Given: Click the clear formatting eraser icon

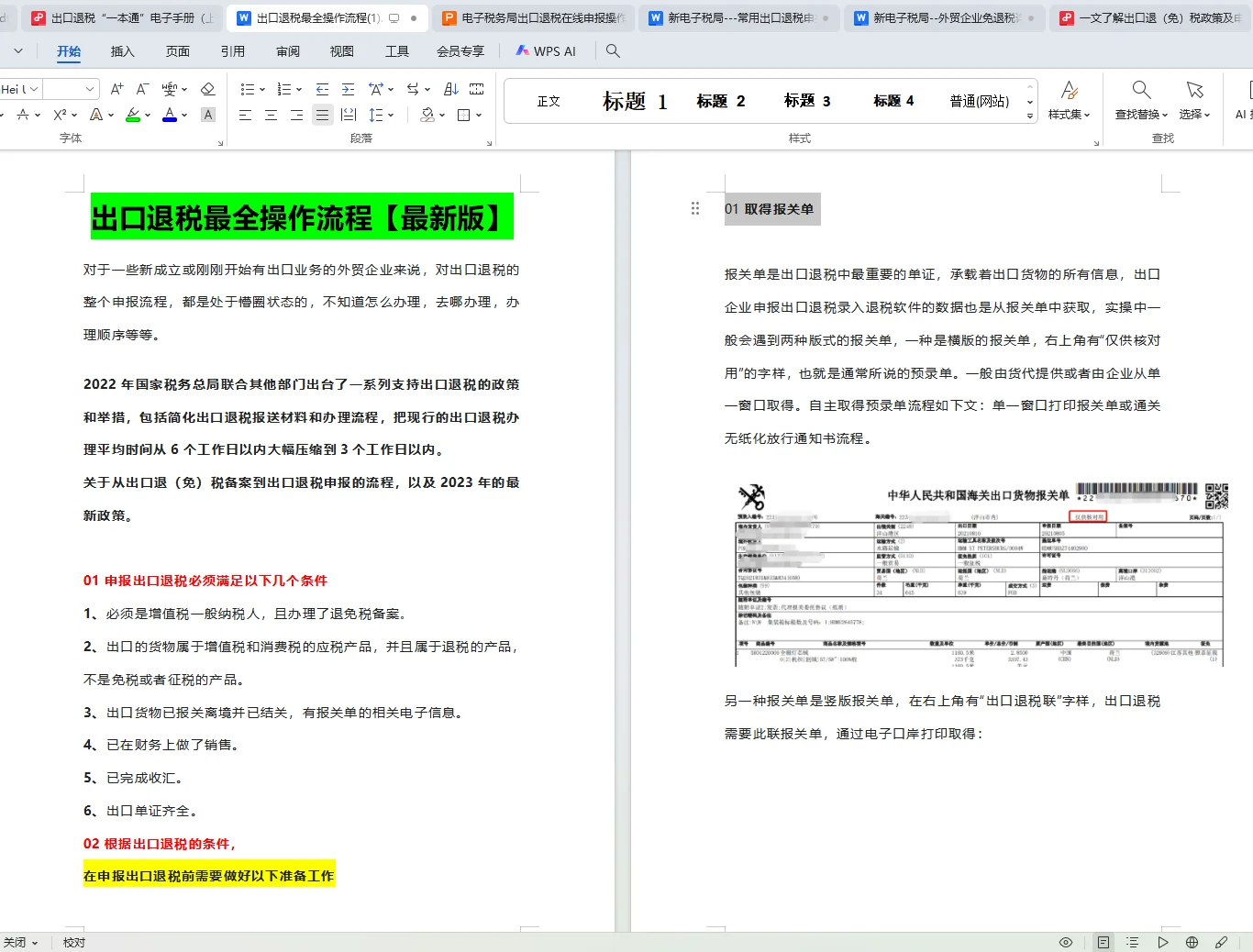Looking at the screenshot, I should coord(208,89).
